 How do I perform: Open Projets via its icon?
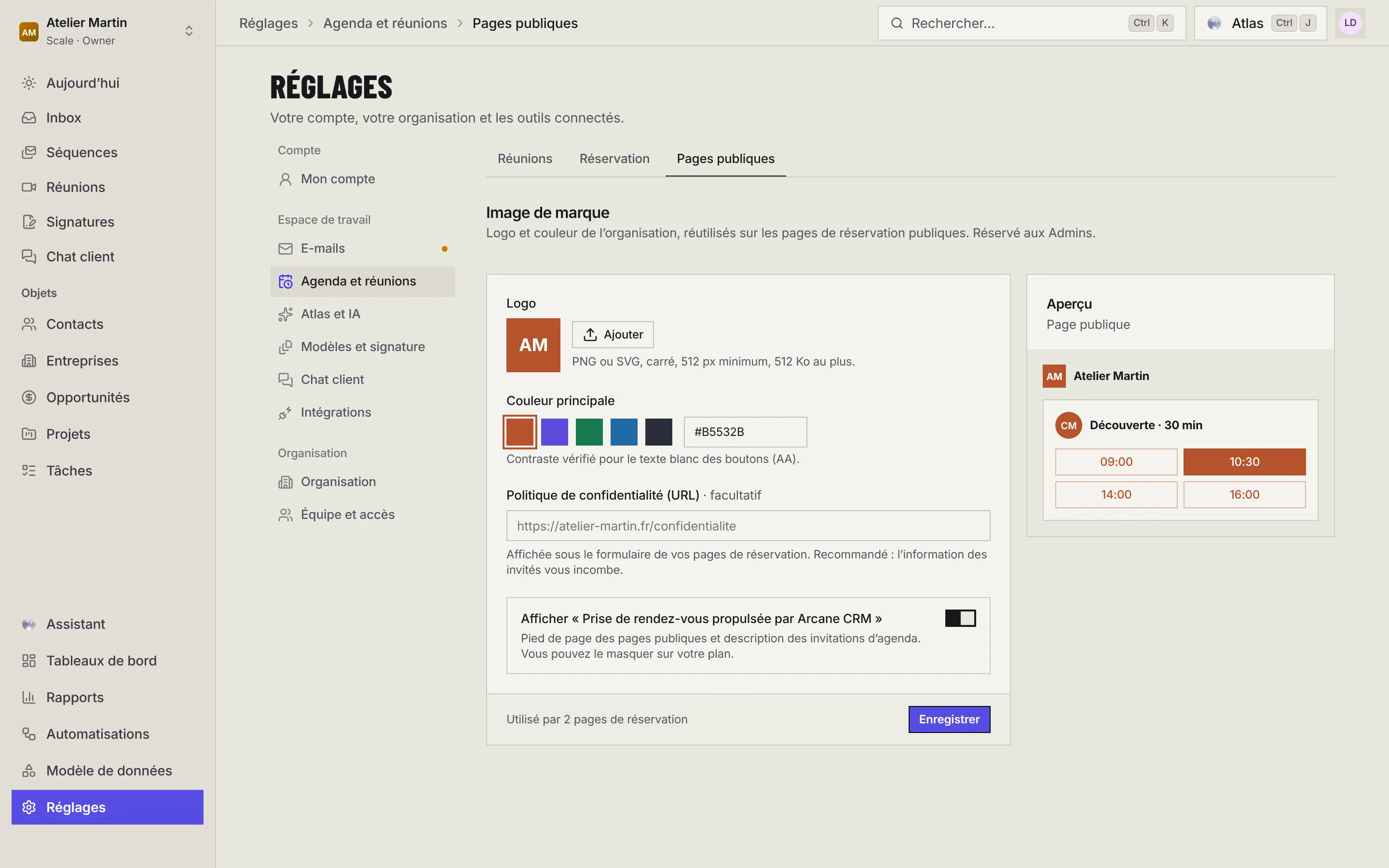(x=29, y=434)
